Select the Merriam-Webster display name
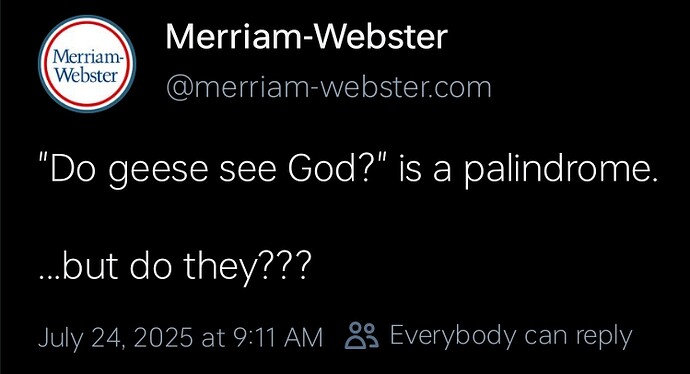Screen dimensions: 690x374 (x=307, y=36)
